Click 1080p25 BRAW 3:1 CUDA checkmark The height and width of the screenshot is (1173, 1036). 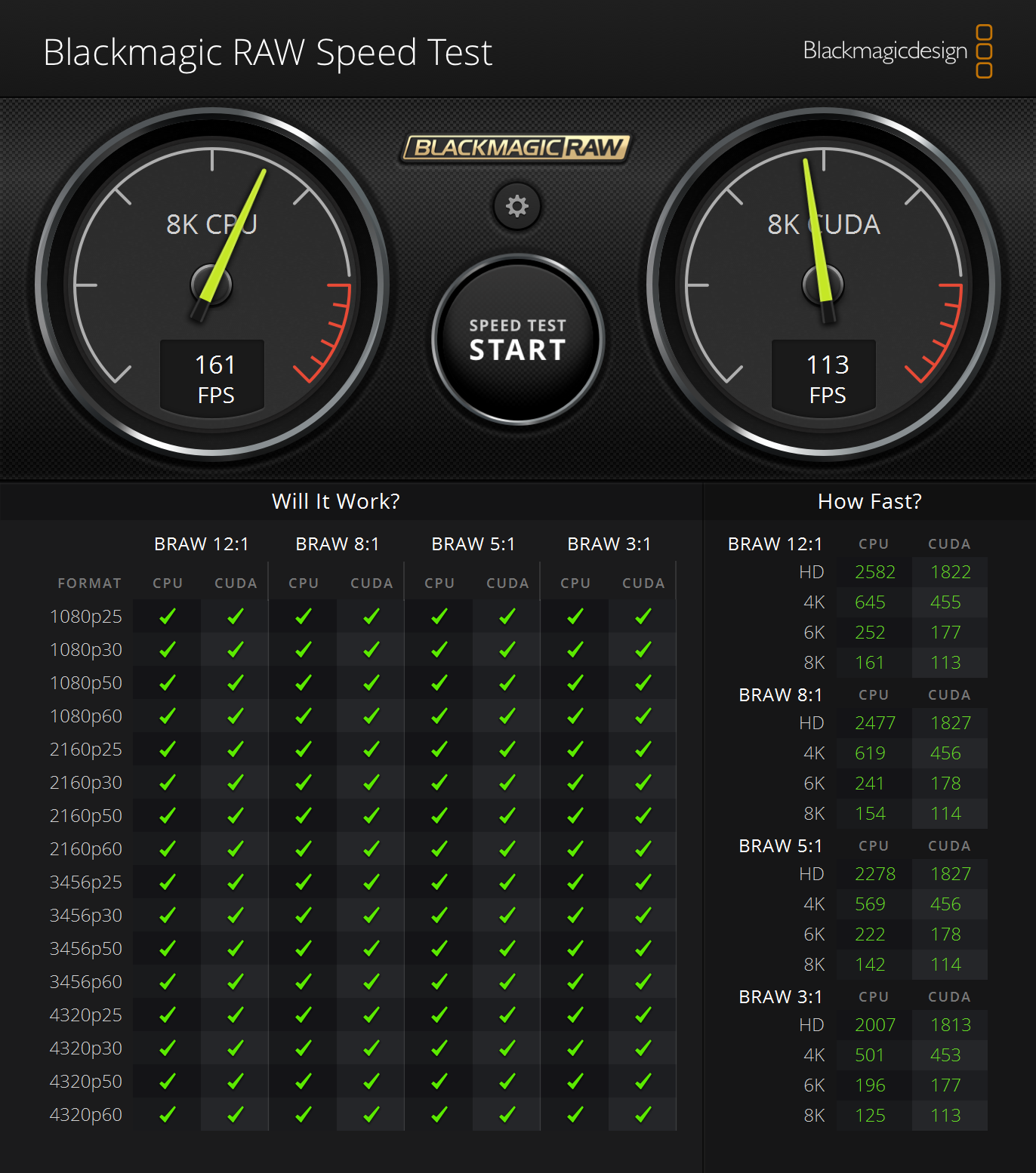pos(643,617)
